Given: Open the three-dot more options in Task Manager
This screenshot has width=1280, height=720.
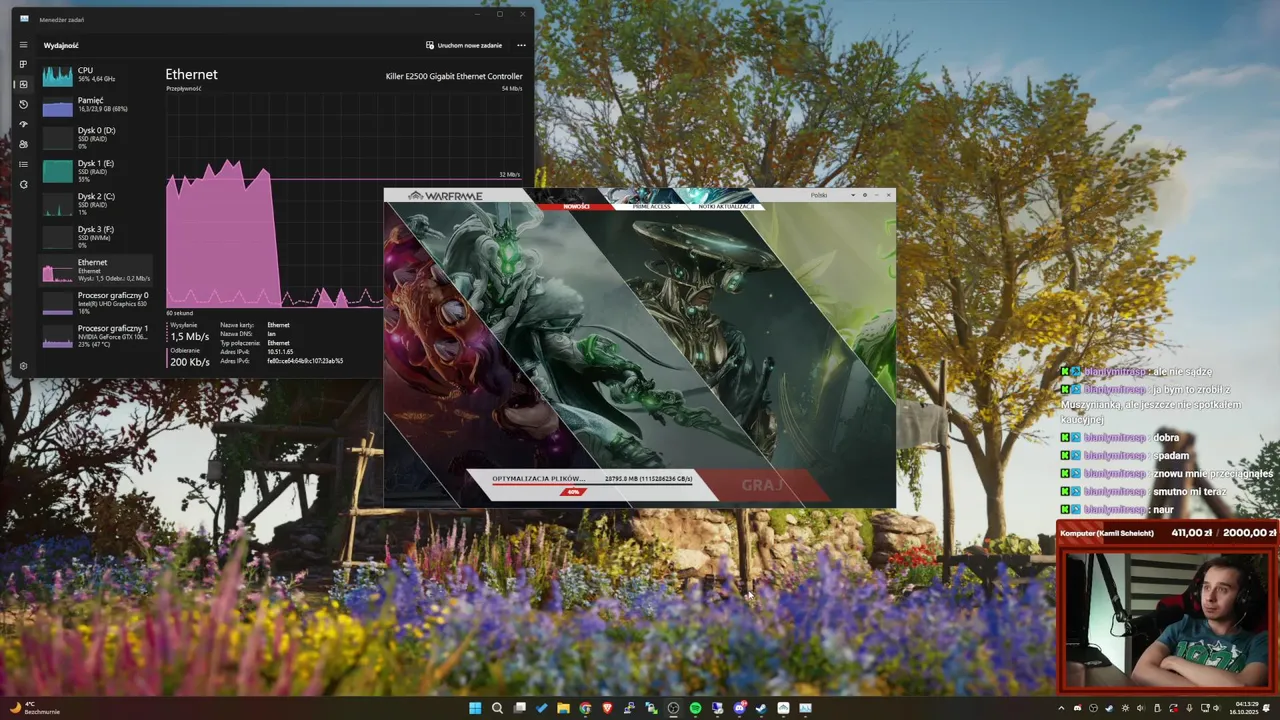Looking at the screenshot, I should 521,45.
